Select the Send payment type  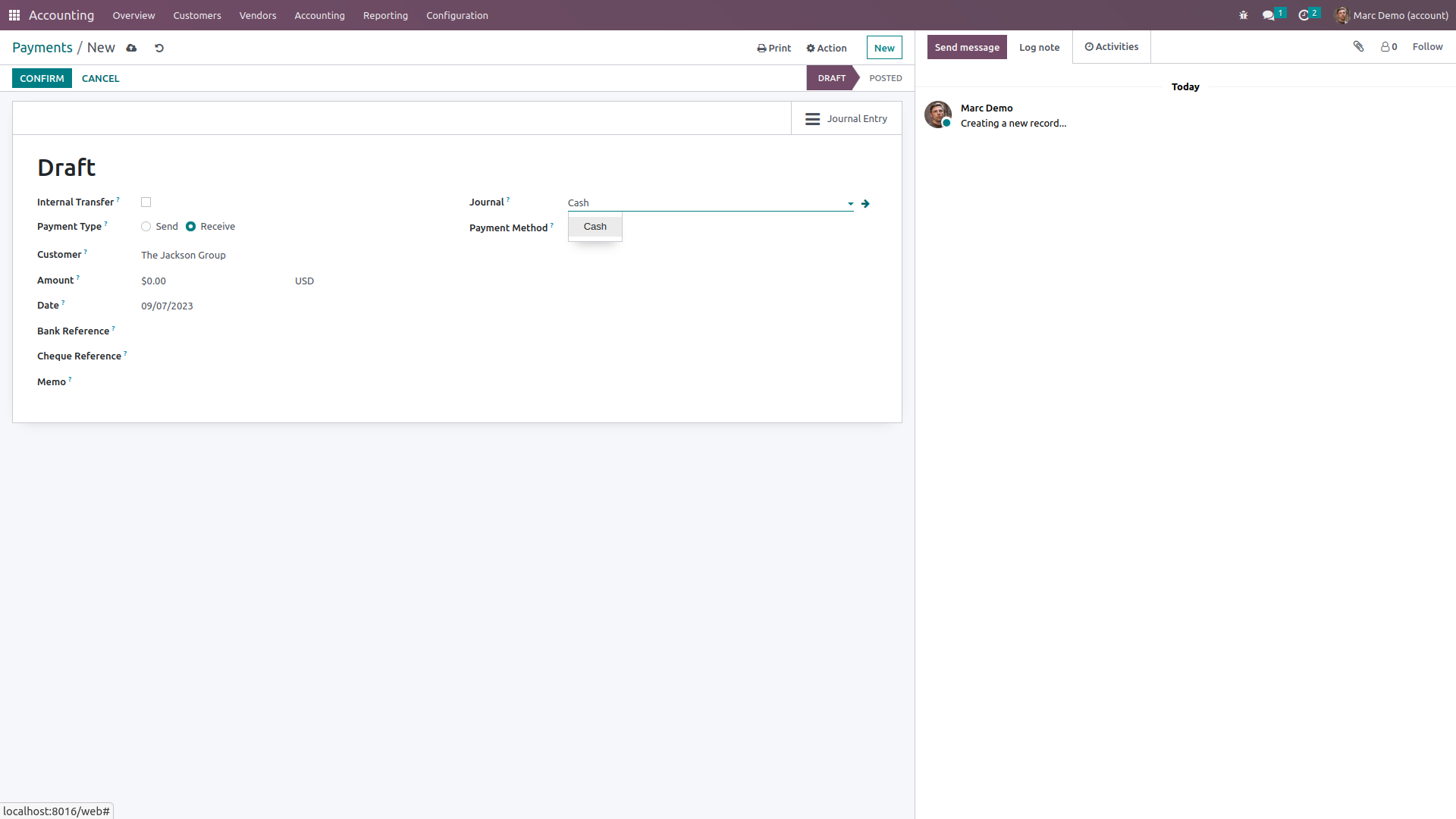point(146,227)
